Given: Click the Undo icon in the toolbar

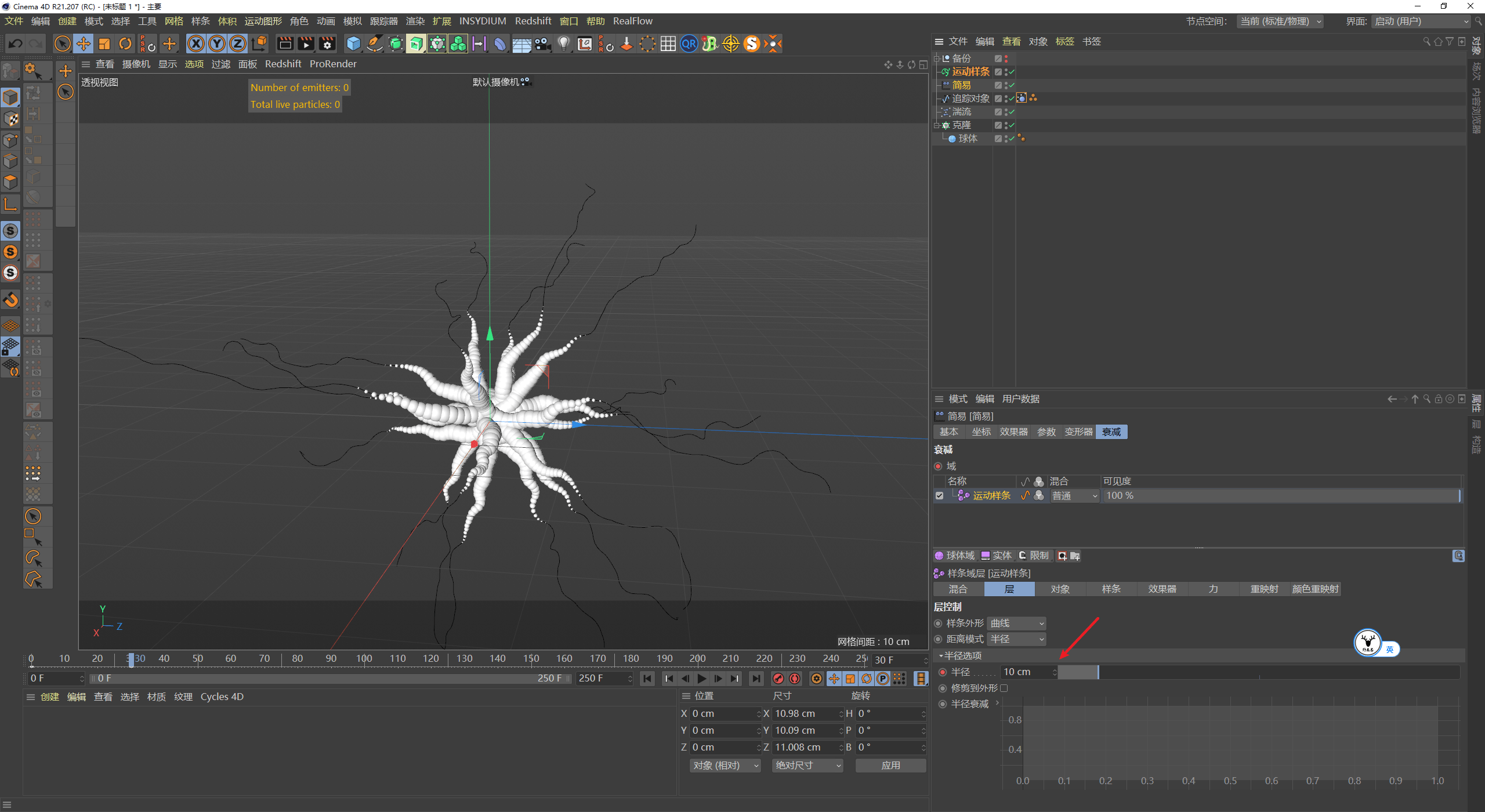Looking at the screenshot, I should [16, 43].
